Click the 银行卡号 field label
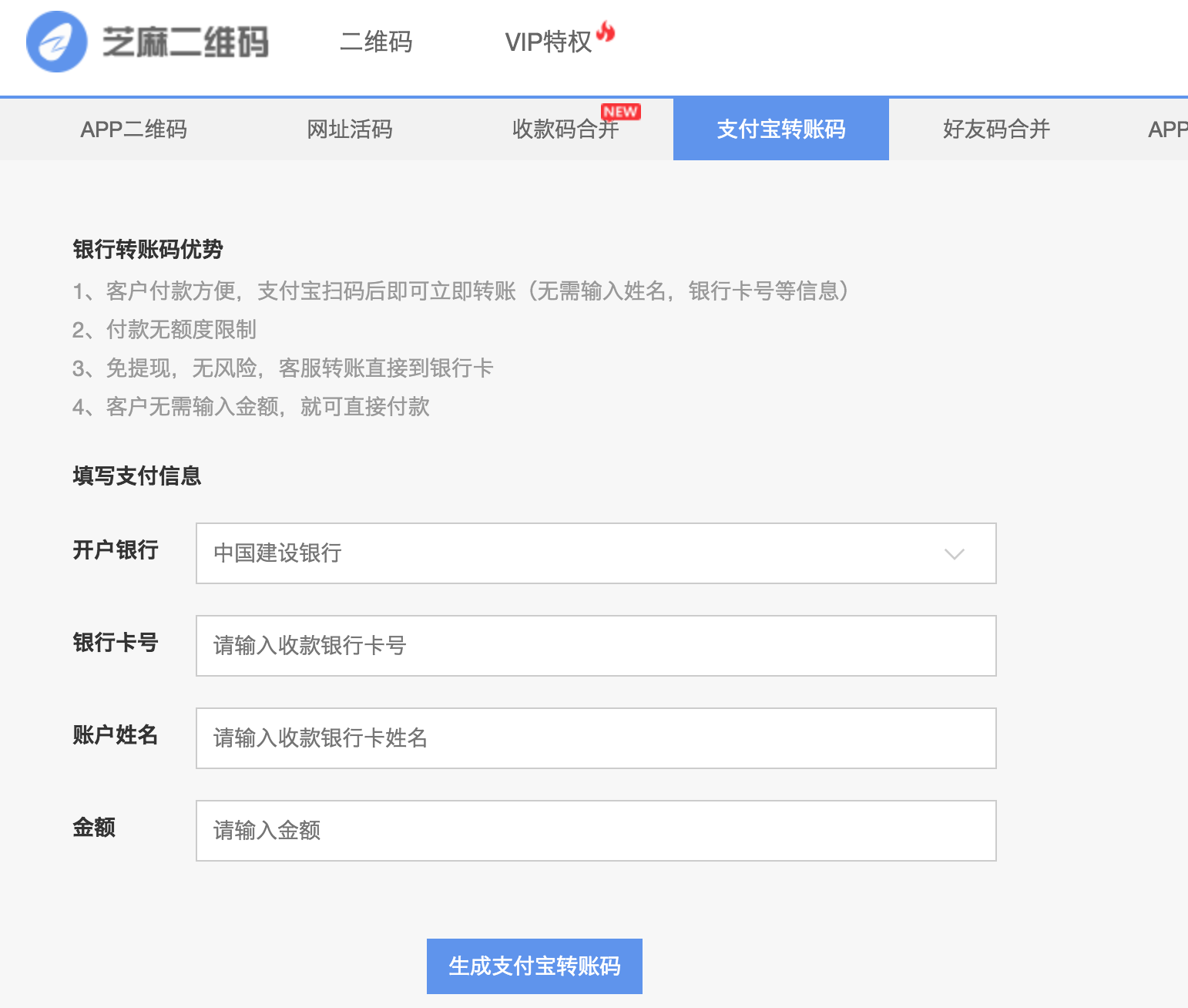1188x1008 pixels. (x=116, y=643)
